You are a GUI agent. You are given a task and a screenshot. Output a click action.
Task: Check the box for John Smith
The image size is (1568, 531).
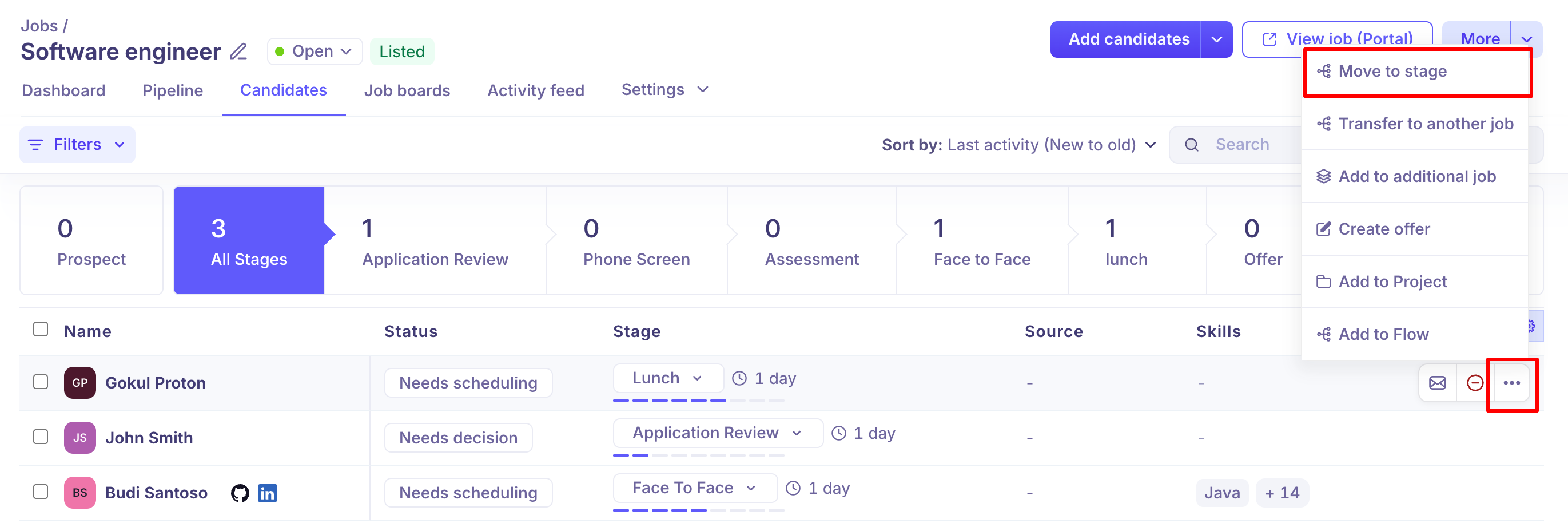(x=41, y=437)
